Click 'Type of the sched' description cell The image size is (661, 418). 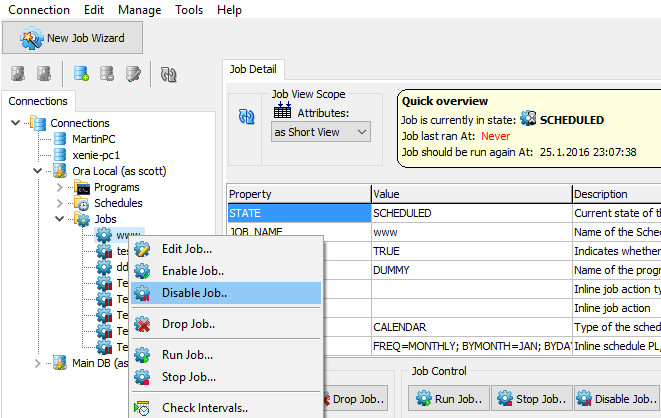(x=617, y=327)
